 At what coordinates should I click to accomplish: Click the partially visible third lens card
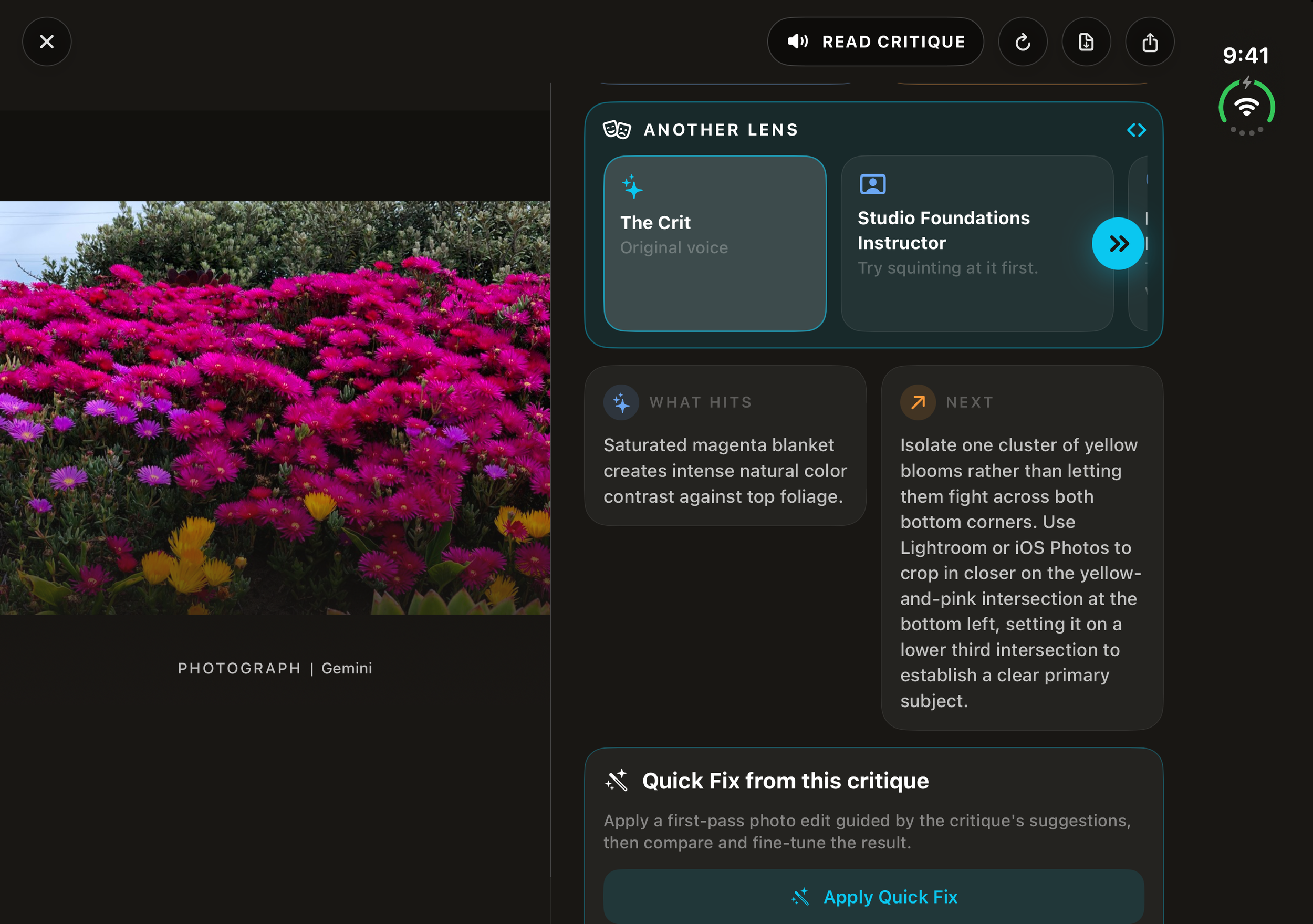[x=1138, y=244]
